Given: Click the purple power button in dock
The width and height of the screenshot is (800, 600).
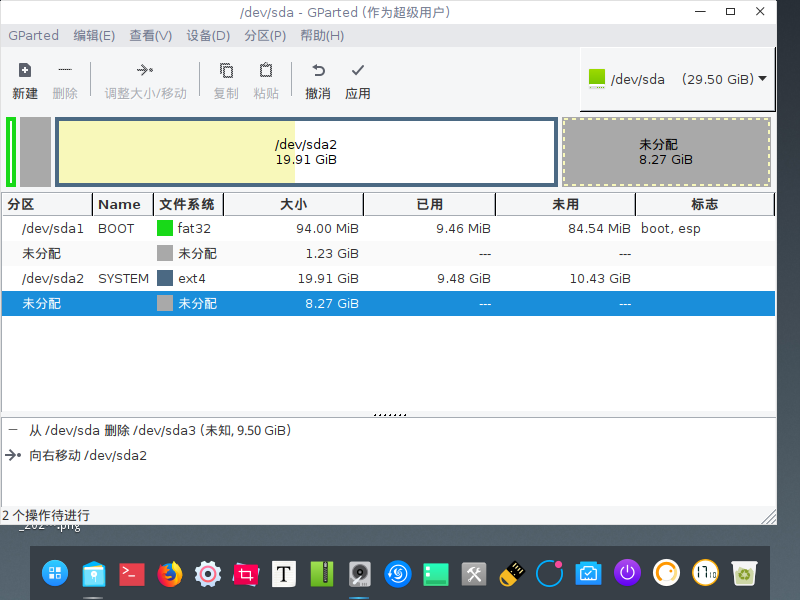Looking at the screenshot, I should [627, 573].
